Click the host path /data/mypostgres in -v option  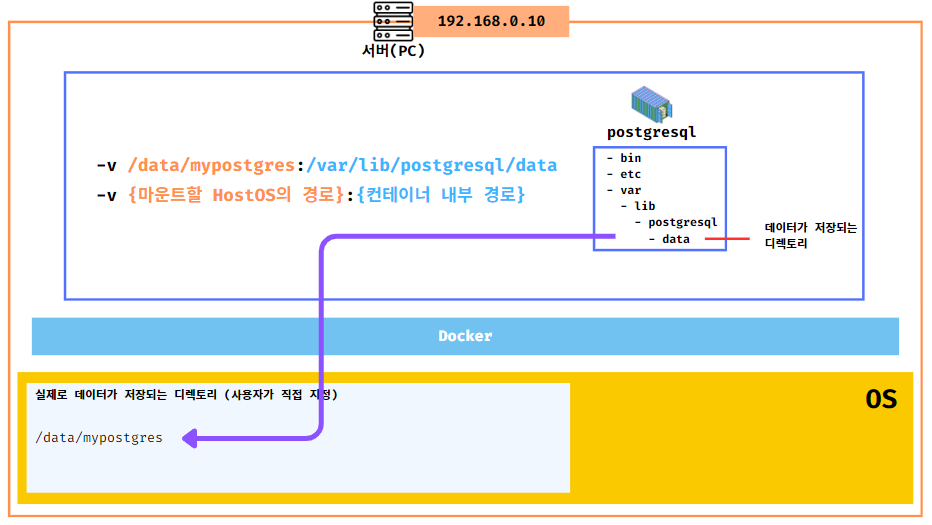coord(212,165)
